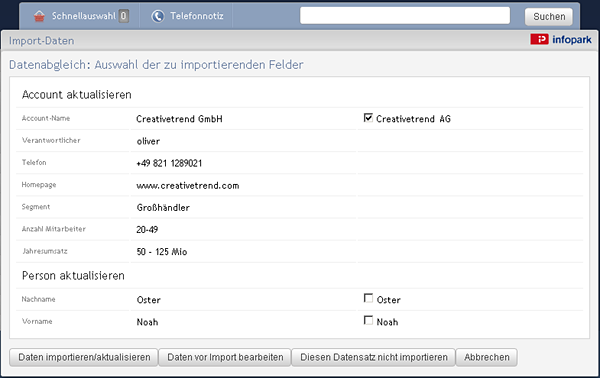Click the Schnellauswahl counter badge
Image resolution: width=600 pixels, height=378 pixels.
tap(123, 16)
